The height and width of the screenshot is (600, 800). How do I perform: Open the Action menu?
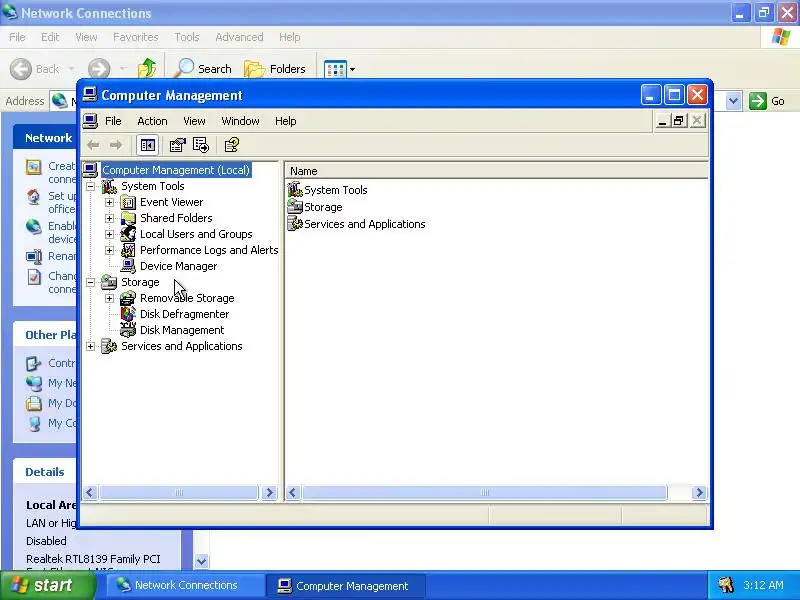click(x=152, y=121)
